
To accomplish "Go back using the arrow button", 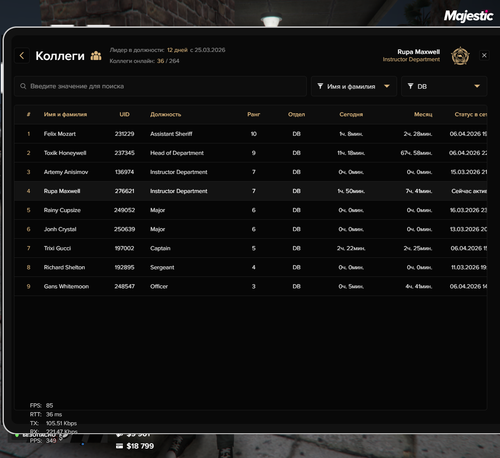I will coord(22,56).
